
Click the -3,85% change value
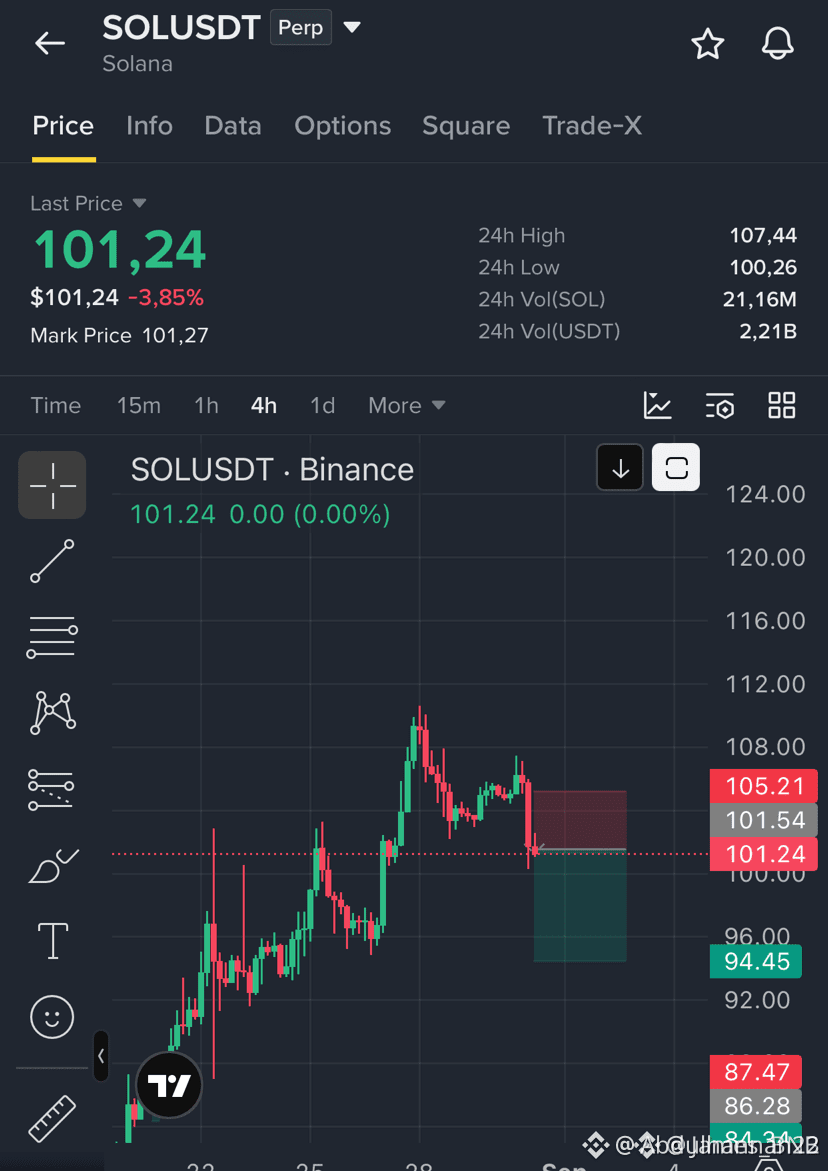pos(166,298)
